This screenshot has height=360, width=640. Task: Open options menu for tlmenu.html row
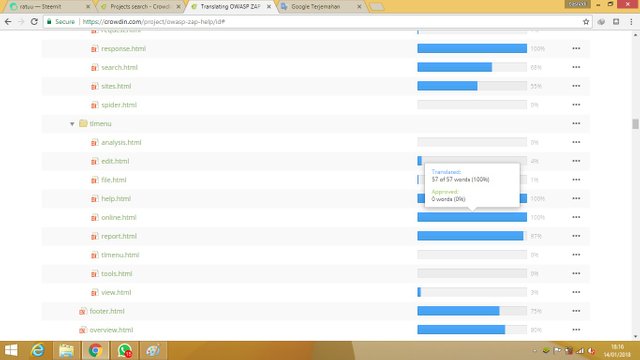[576, 255]
